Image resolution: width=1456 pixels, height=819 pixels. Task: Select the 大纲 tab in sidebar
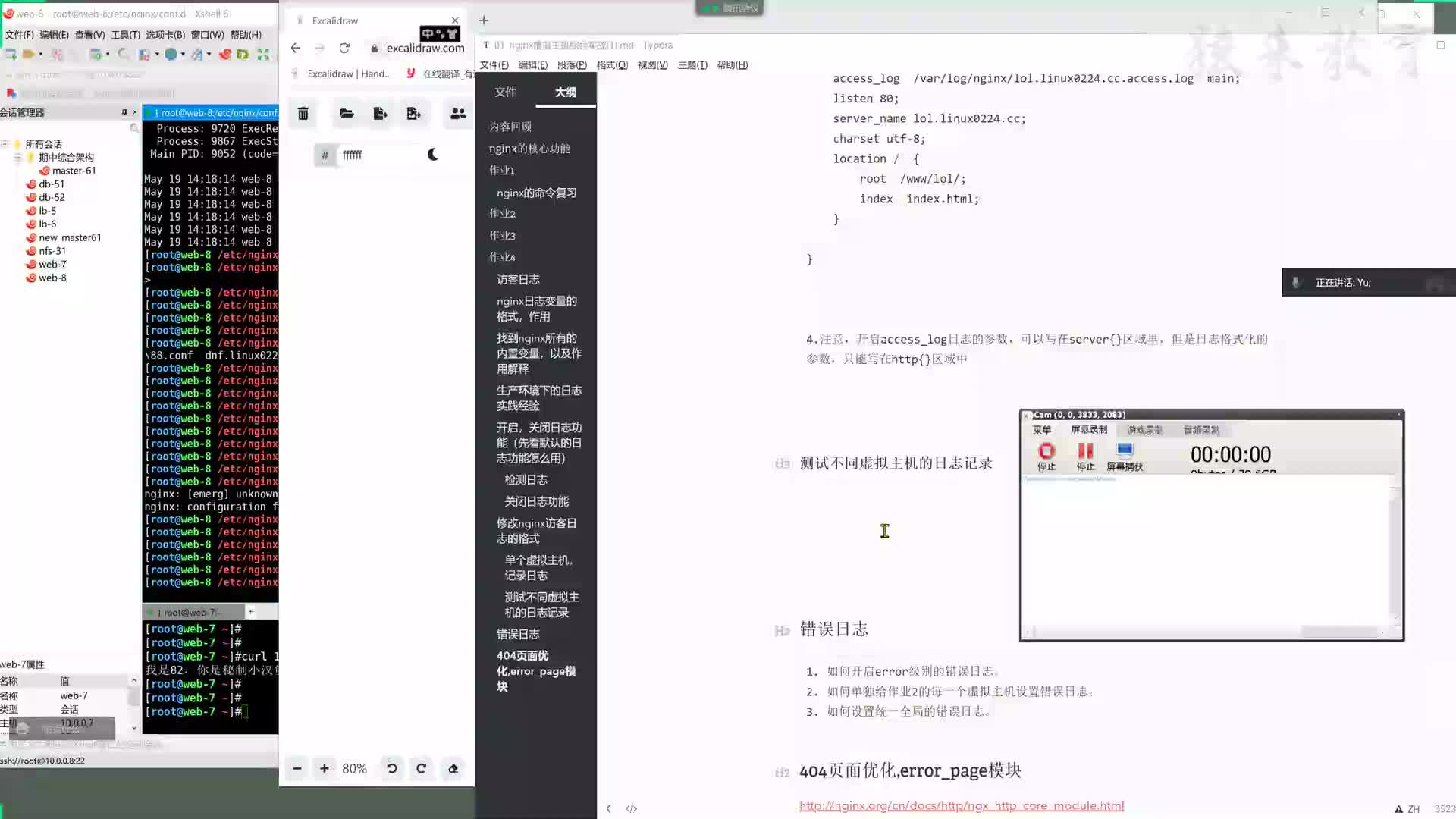click(x=565, y=92)
